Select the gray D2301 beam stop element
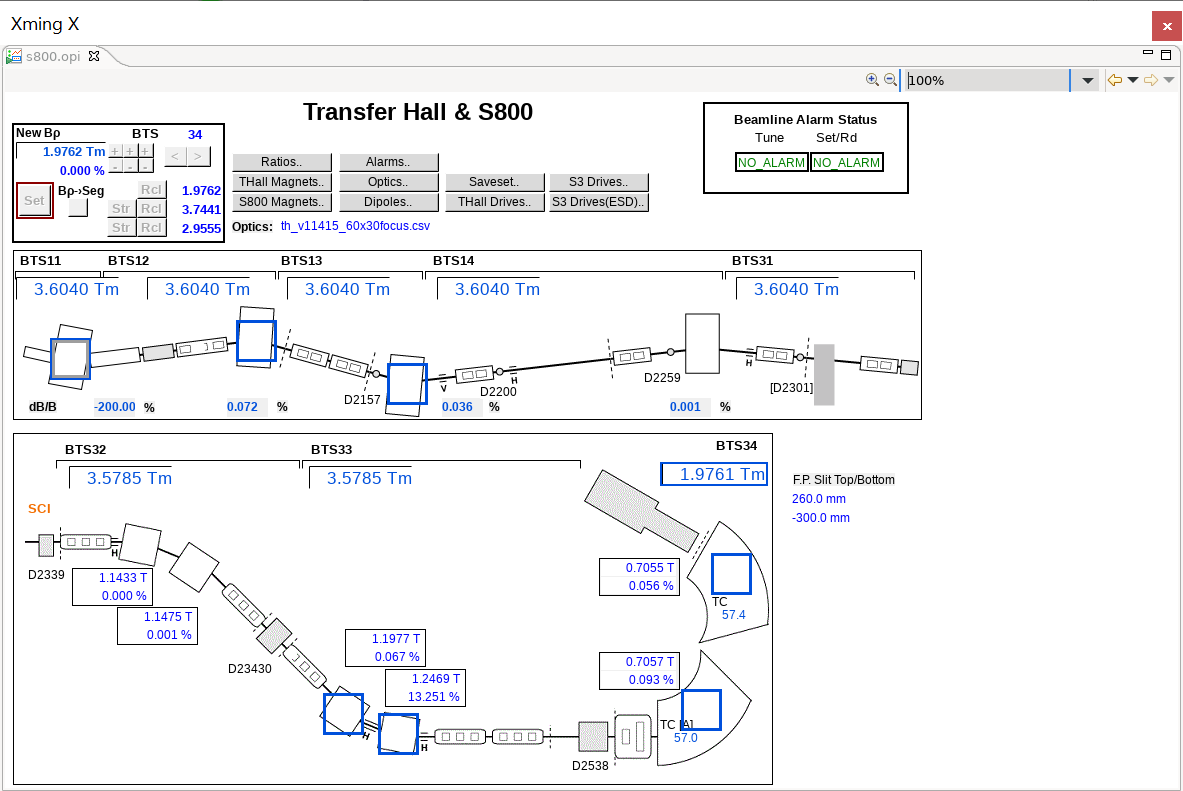This screenshot has height=791, width=1183. 824,375
